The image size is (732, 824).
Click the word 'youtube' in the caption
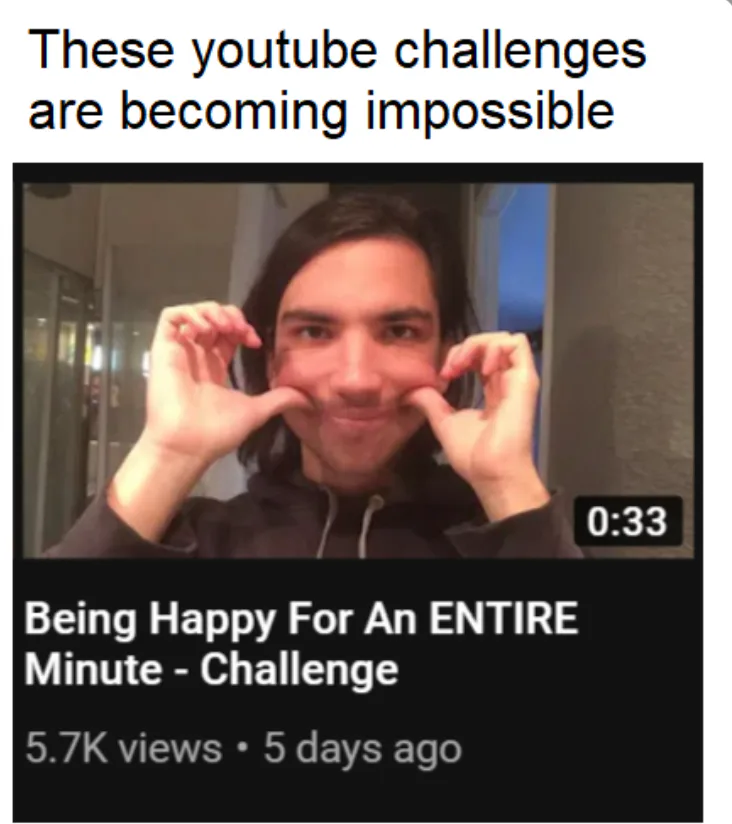[x=284, y=54]
